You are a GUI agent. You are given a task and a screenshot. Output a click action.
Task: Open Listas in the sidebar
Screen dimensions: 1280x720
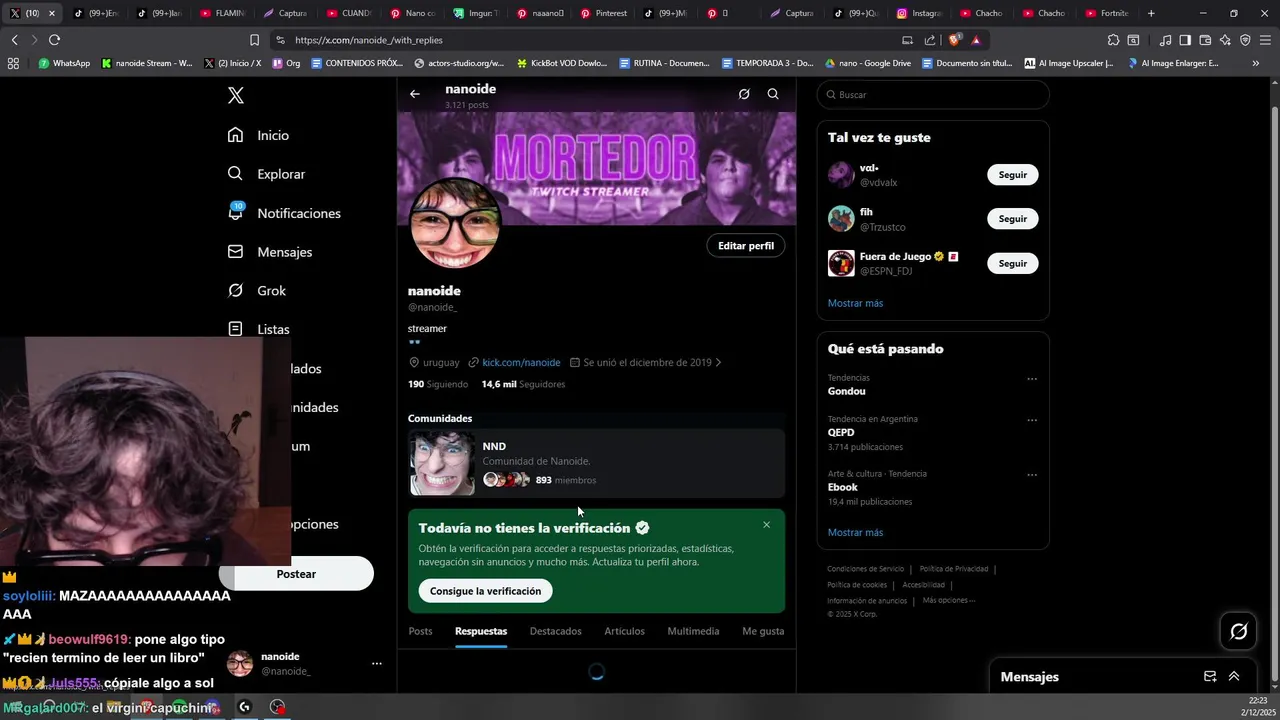(259, 329)
